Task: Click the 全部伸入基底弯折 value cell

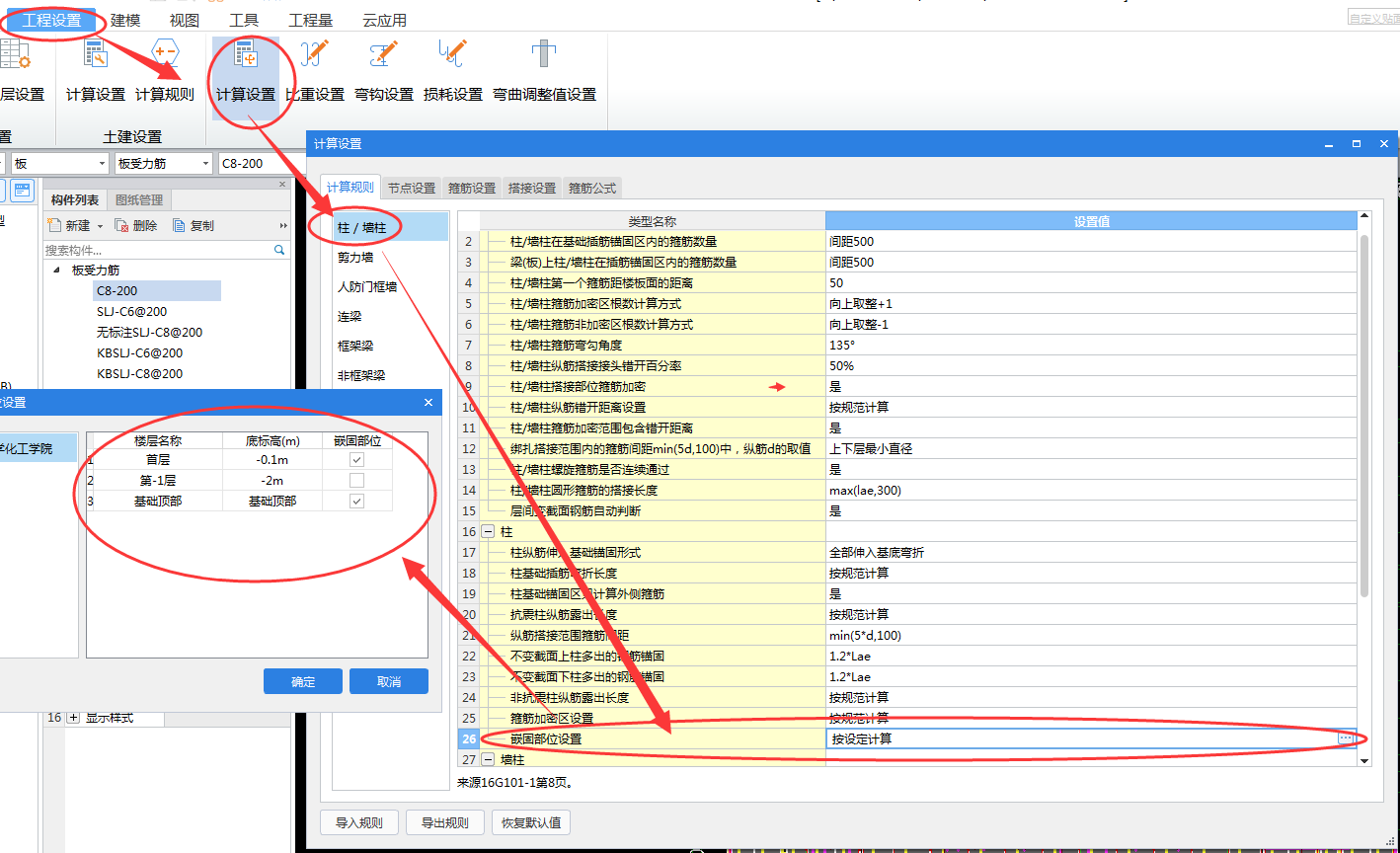Action: coord(1091,552)
